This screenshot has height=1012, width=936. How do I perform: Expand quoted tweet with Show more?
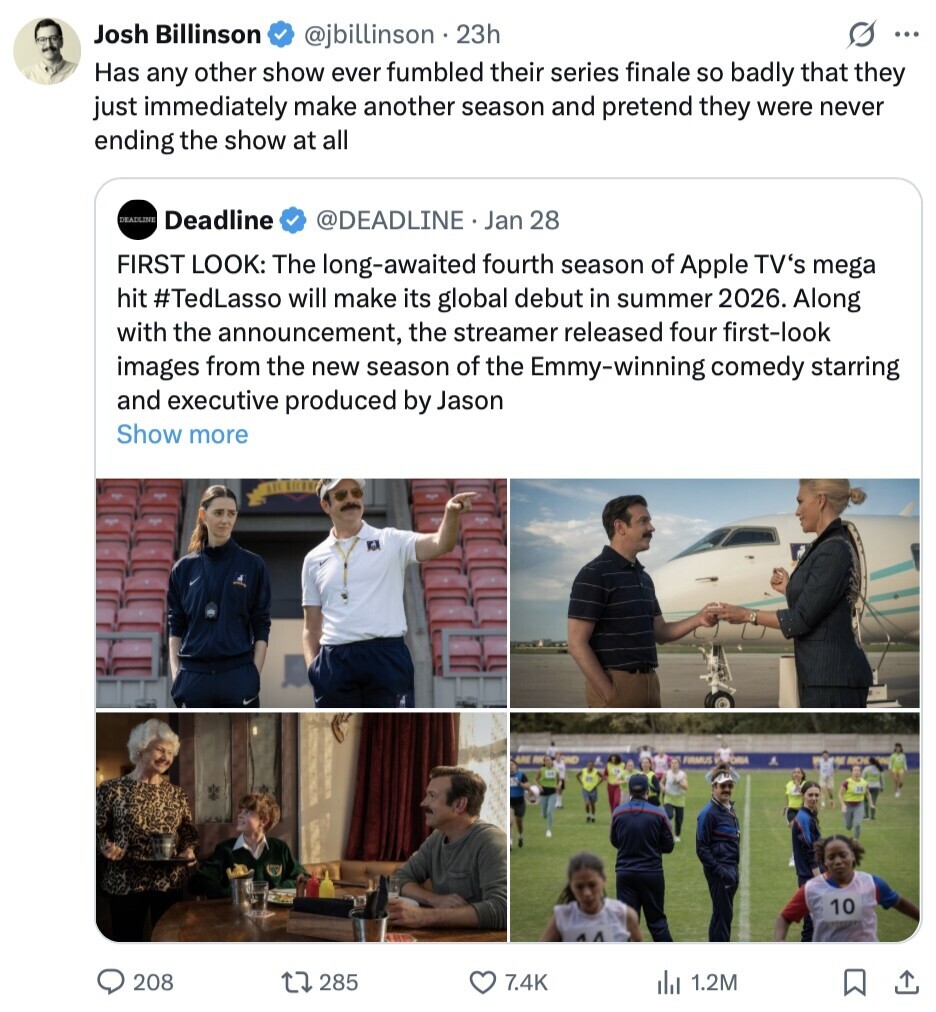(x=182, y=434)
